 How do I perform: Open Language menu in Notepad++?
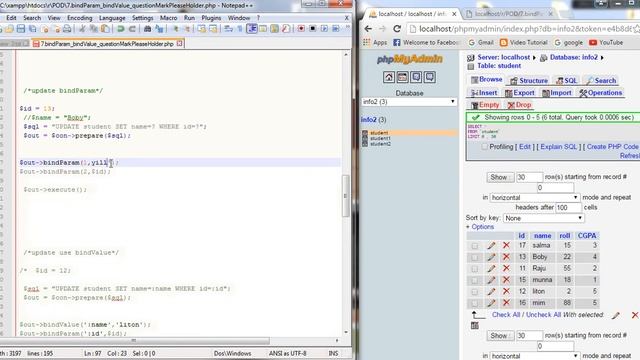[x=112, y=18]
